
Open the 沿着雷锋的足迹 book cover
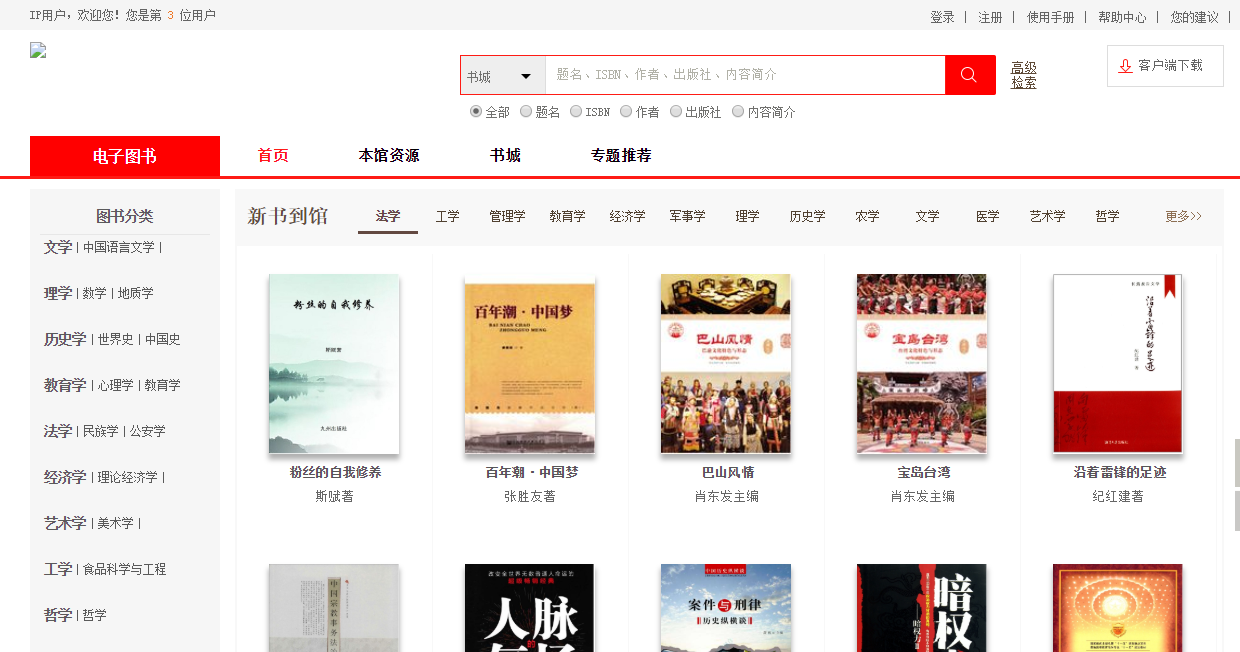pos(1117,364)
